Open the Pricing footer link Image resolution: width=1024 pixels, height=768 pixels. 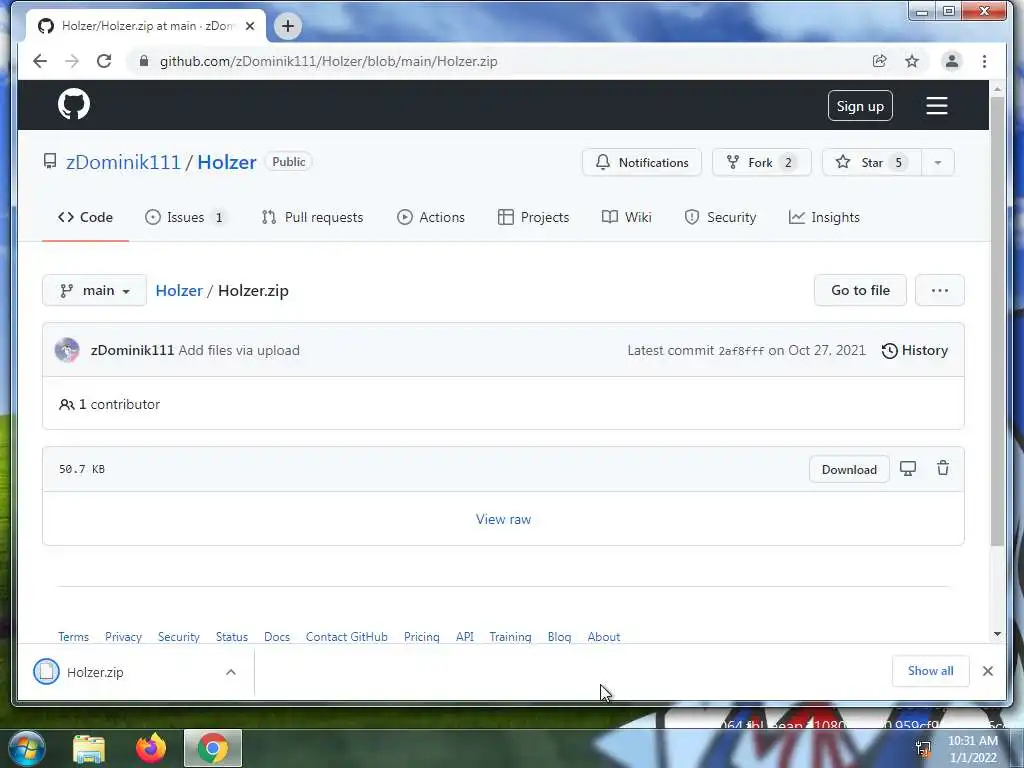(x=422, y=637)
